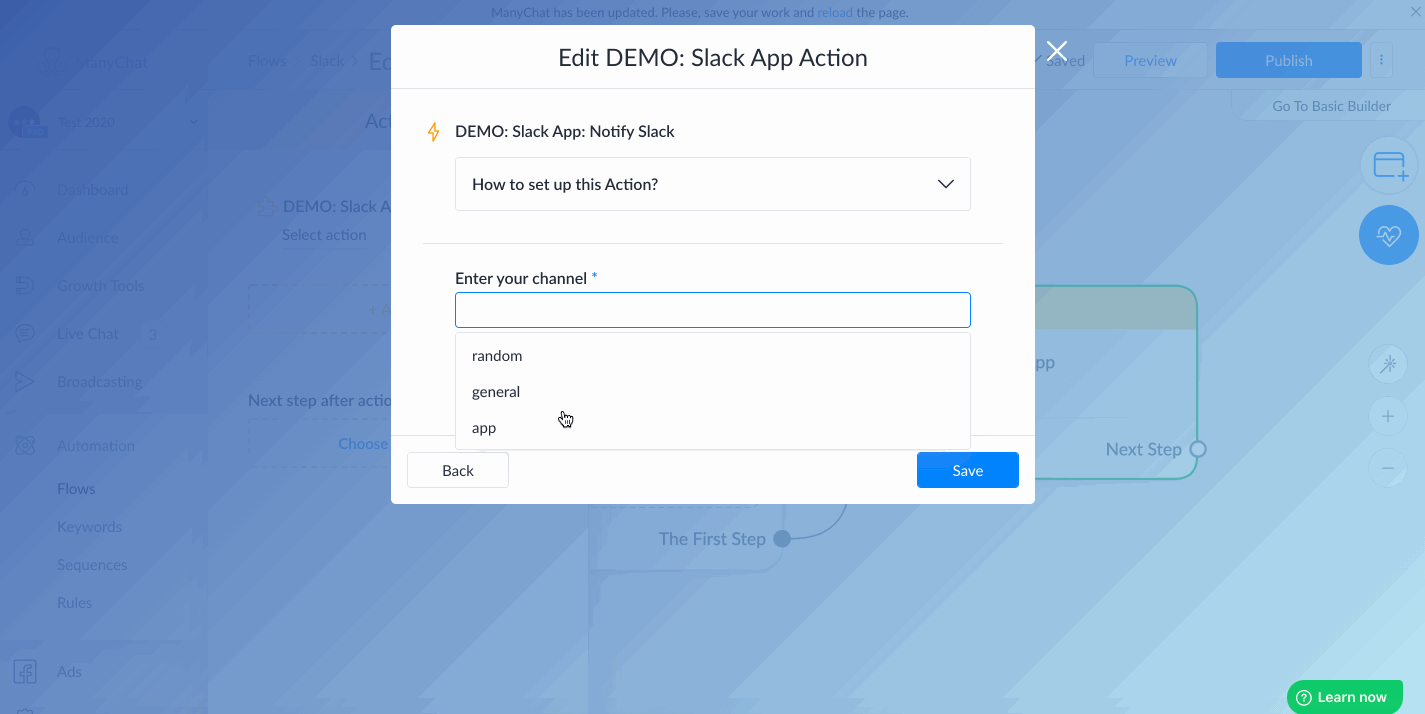Click the Enter your channel input field
Image resolution: width=1425 pixels, height=714 pixels.
coord(712,310)
